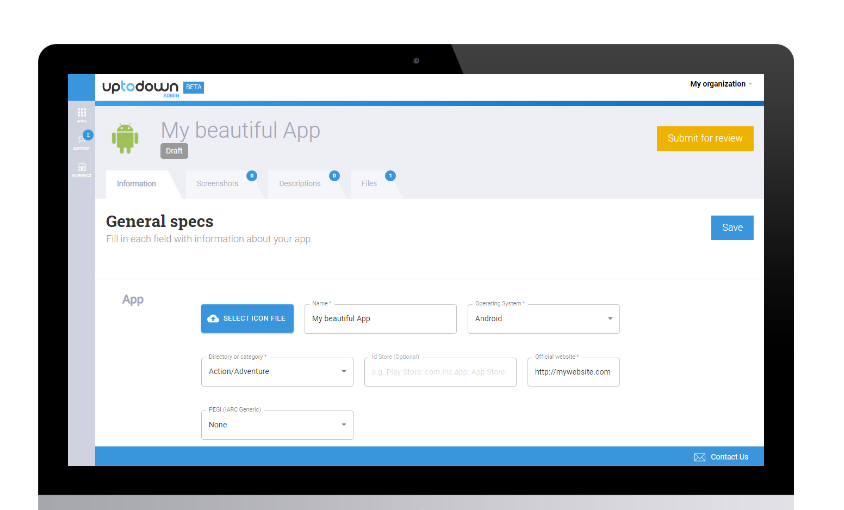Click the My beautiful App title
Screen dimensions: 844x510
pos(241,130)
